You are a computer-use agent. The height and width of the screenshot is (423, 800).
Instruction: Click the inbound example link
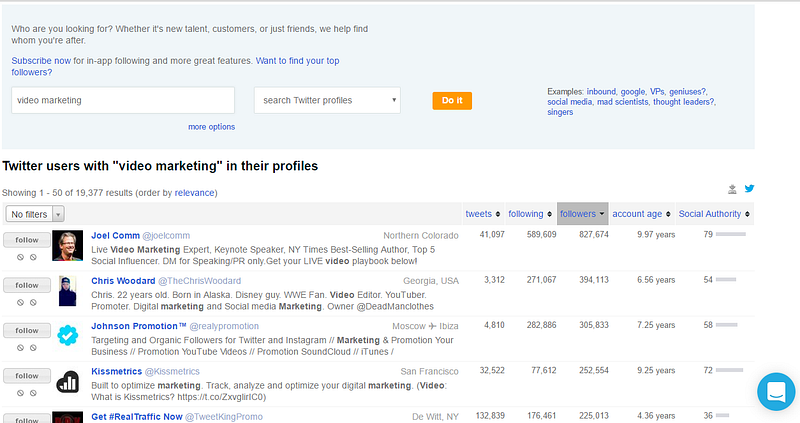coord(601,92)
